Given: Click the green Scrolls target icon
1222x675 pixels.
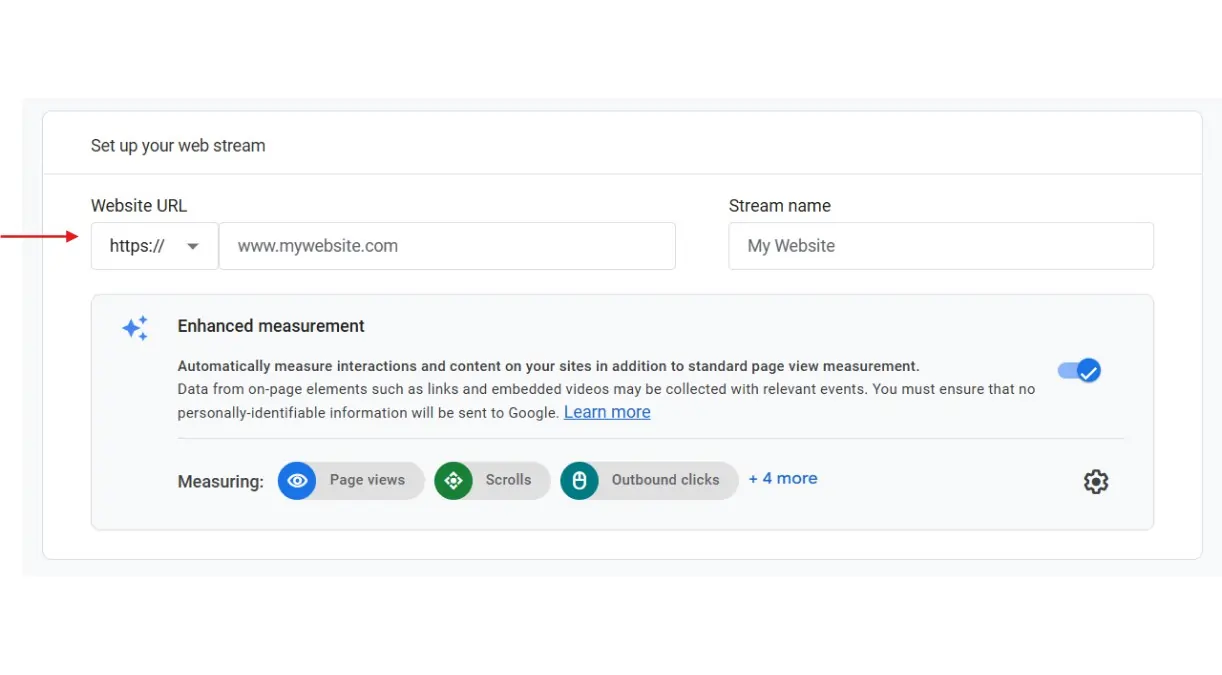Looking at the screenshot, I should pyautogui.click(x=453, y=481).
